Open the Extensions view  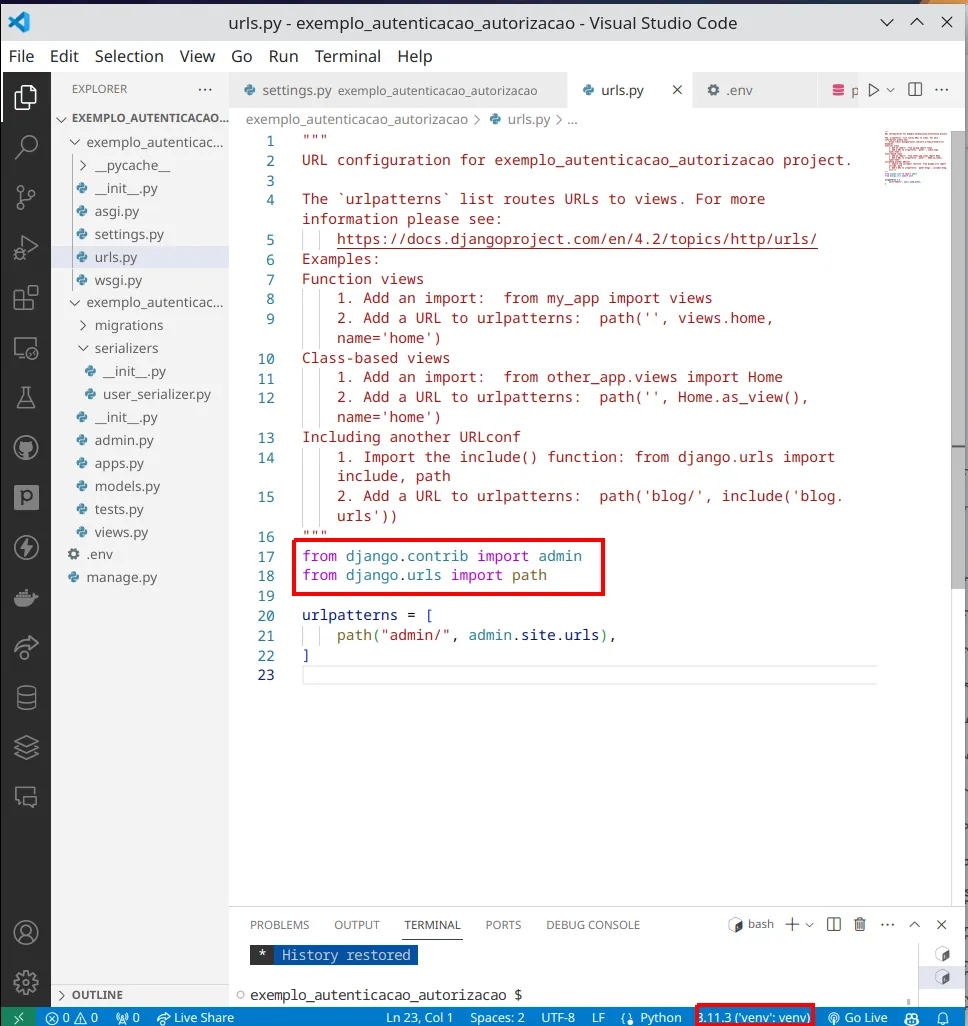pos(26,298)
